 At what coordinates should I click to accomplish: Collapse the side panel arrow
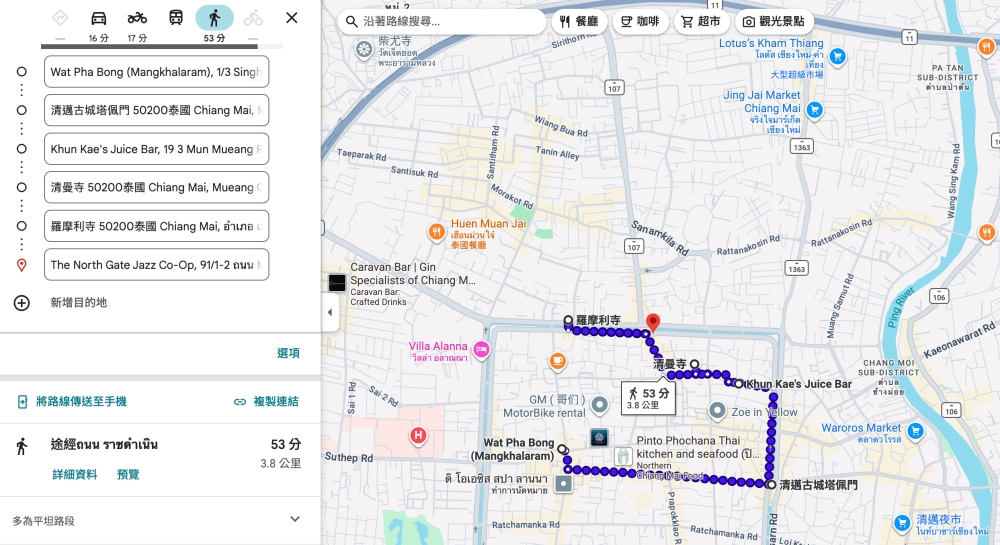pyautogui.click(x=330, y=312)
